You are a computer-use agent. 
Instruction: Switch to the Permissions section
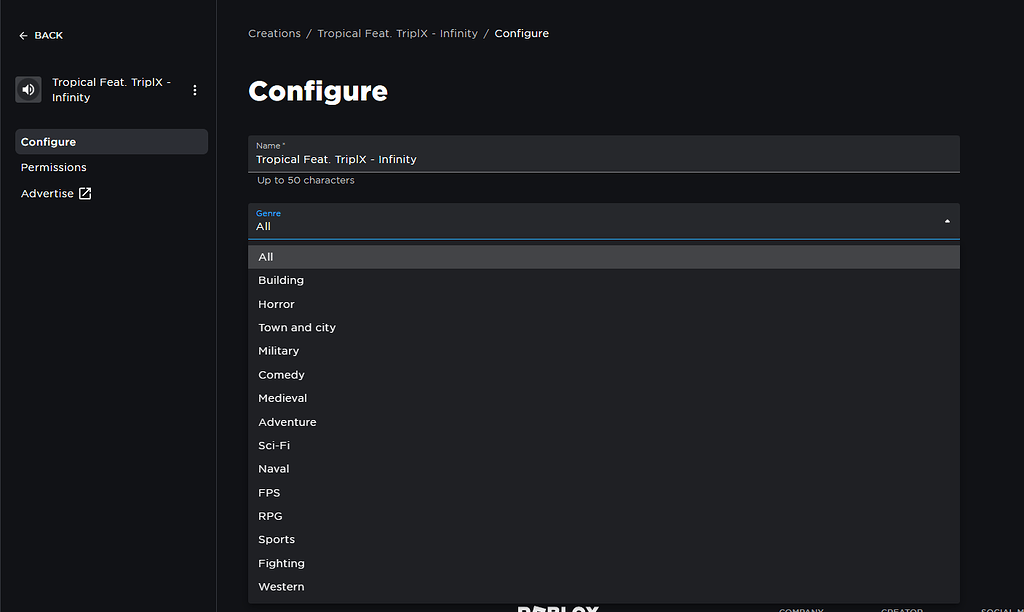point(53,167)
